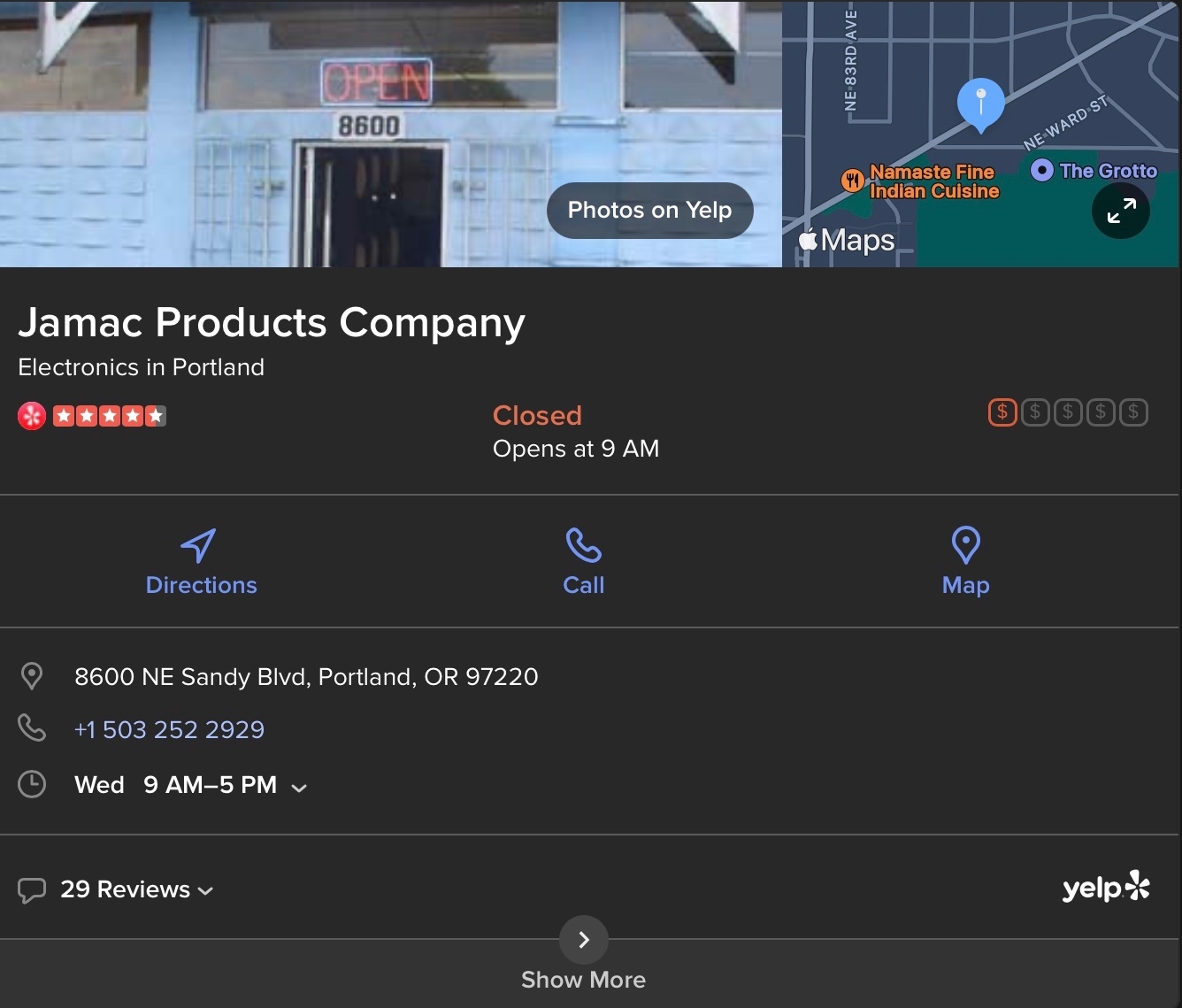Click the storefront photo with OPEN sign
This screenshot has height=1008, width=1182.
(391, 134)
